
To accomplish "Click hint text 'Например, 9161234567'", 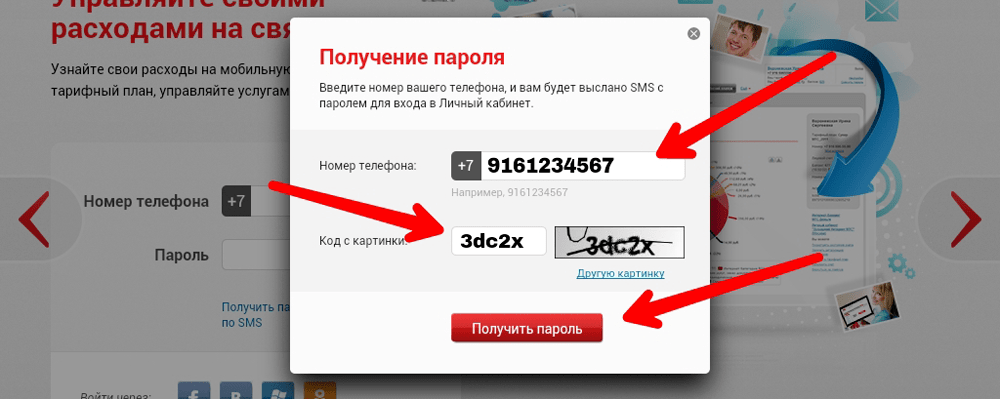I will (x=510, y=192).
